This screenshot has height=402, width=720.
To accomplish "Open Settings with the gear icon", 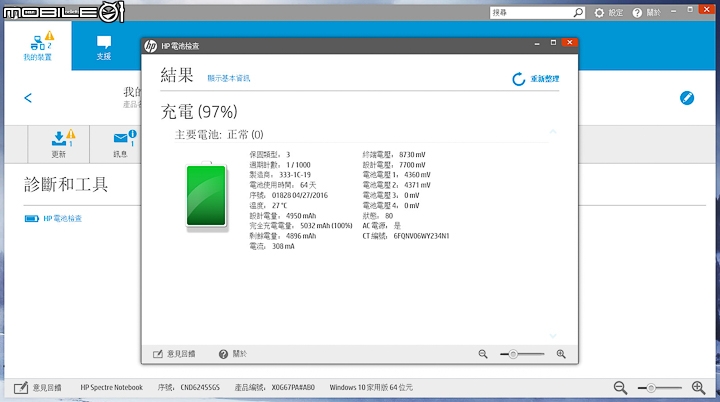I will (599, 13).
